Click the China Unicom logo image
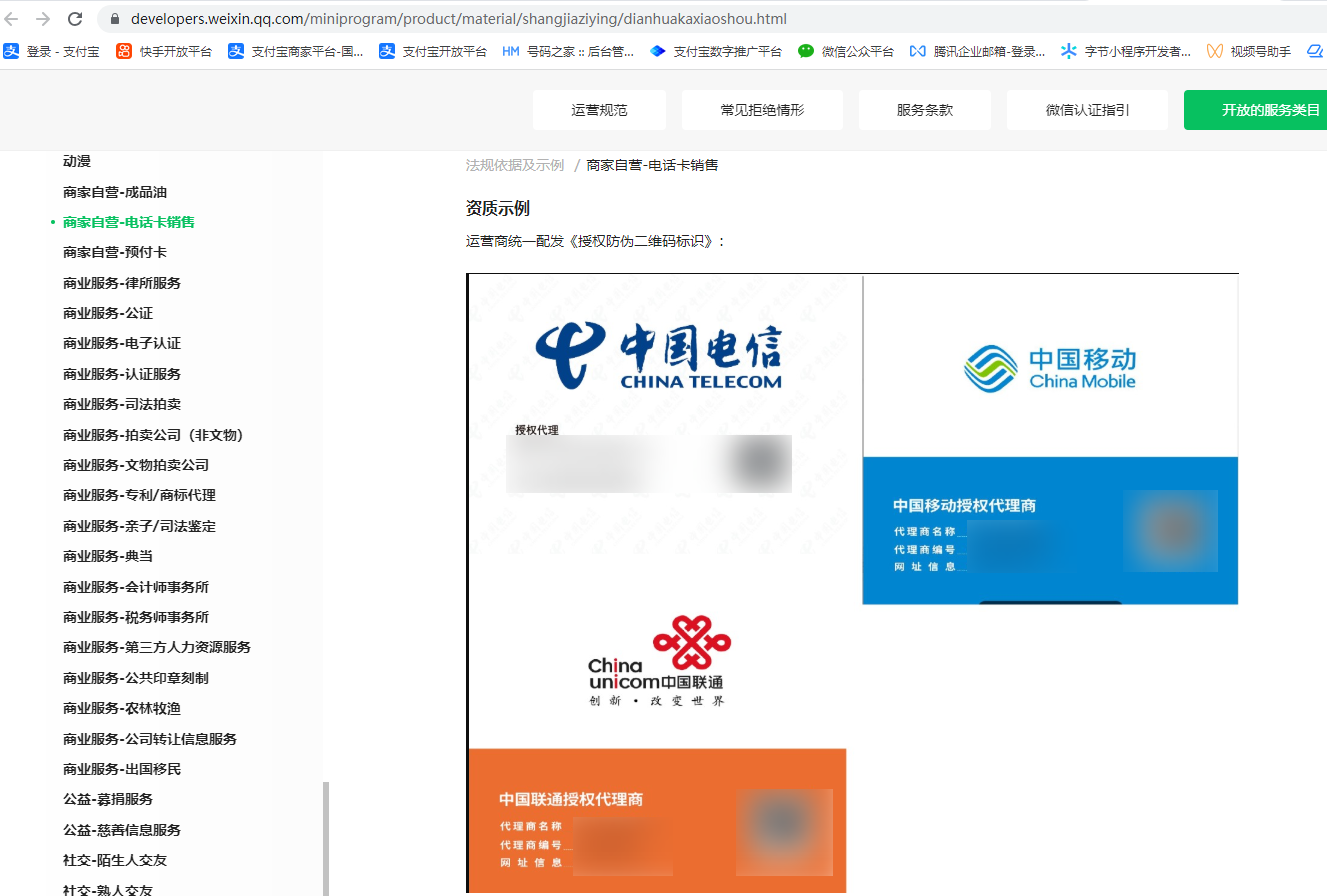This screenshot has width=1327, height=896. 659,660
